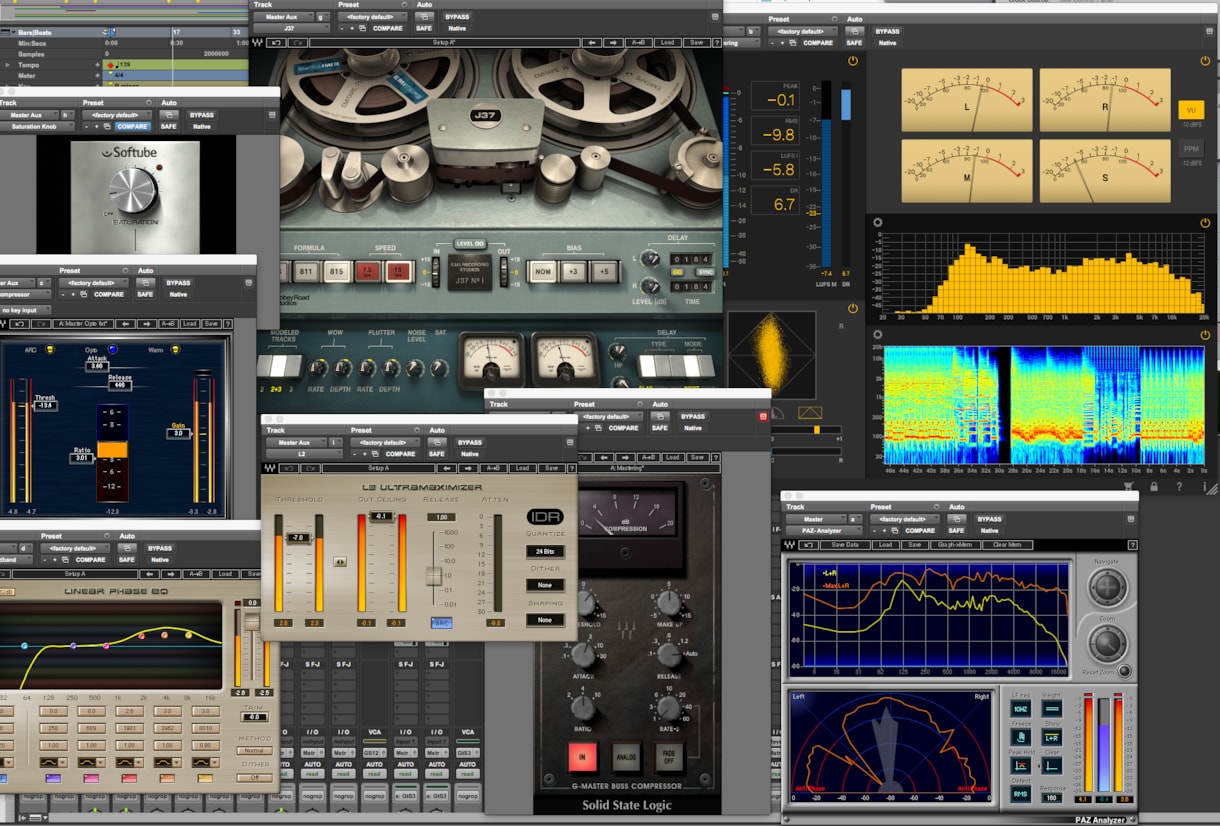Click the Waves logo in L2 toolbar
This screenshot has height=826, width=1220.
[x=271, y=468]
